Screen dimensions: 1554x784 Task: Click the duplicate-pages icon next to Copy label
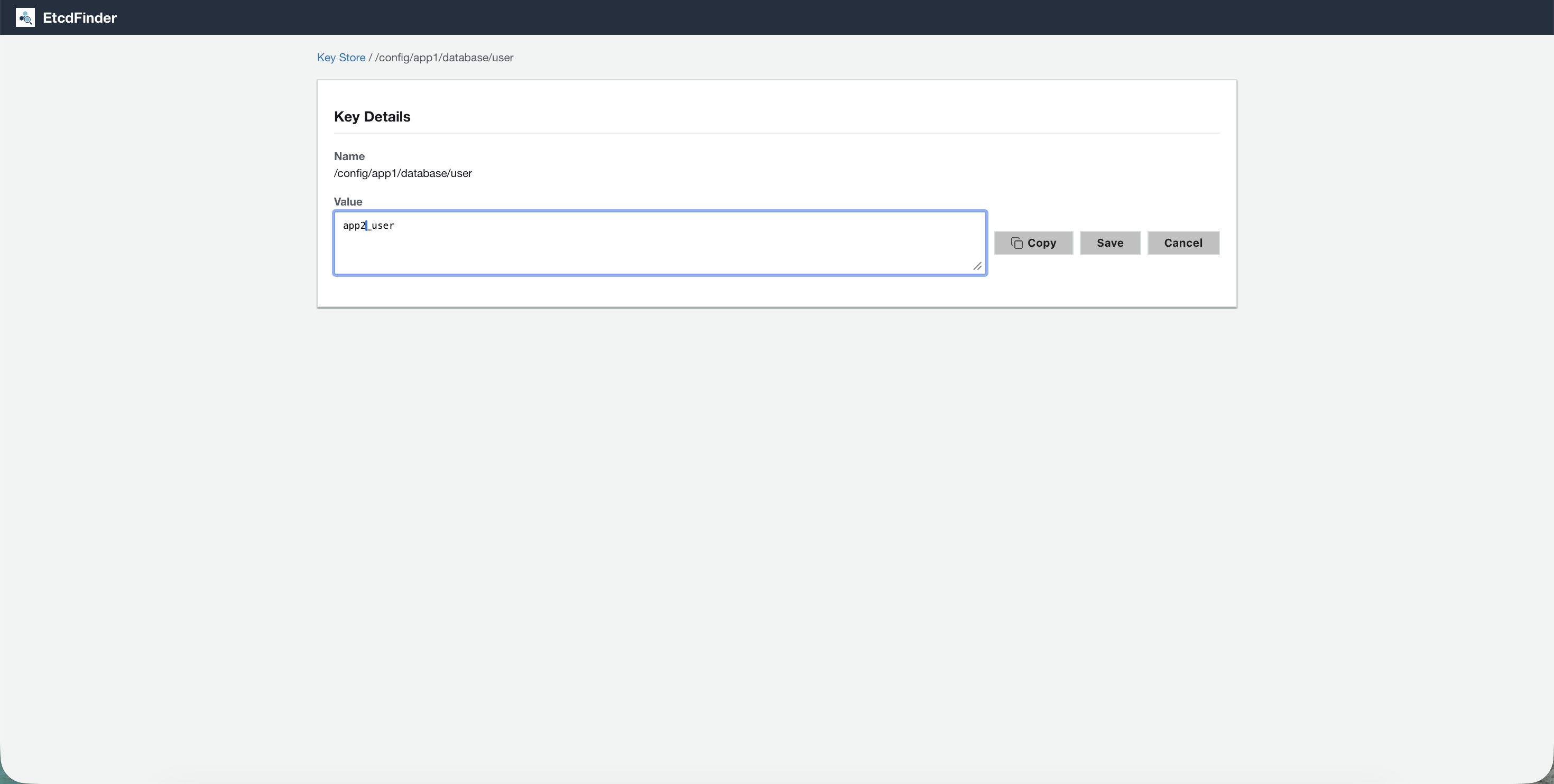(1017, 242)
